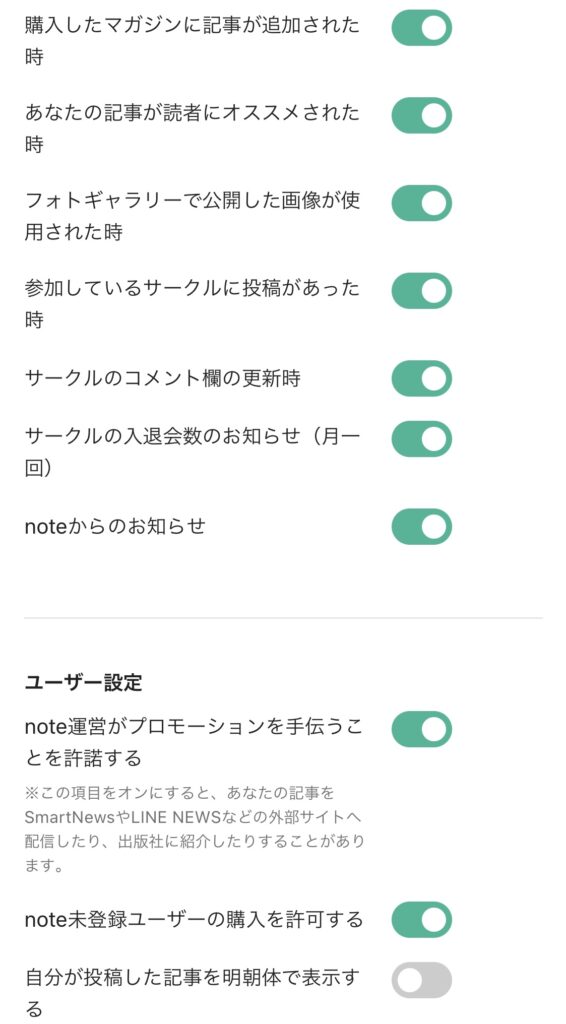The image size is (566, 1024).
Task: Enable 明朝体で表示する switch
Action: [422, 980]
